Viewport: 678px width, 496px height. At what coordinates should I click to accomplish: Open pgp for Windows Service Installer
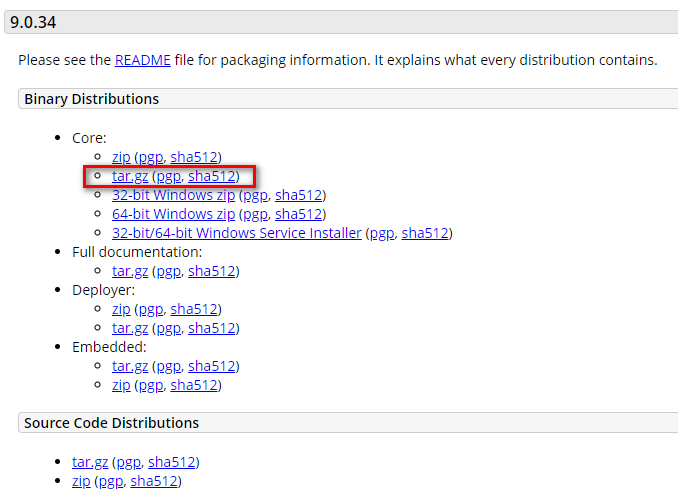pyautogui.click(x=382, y=233)
